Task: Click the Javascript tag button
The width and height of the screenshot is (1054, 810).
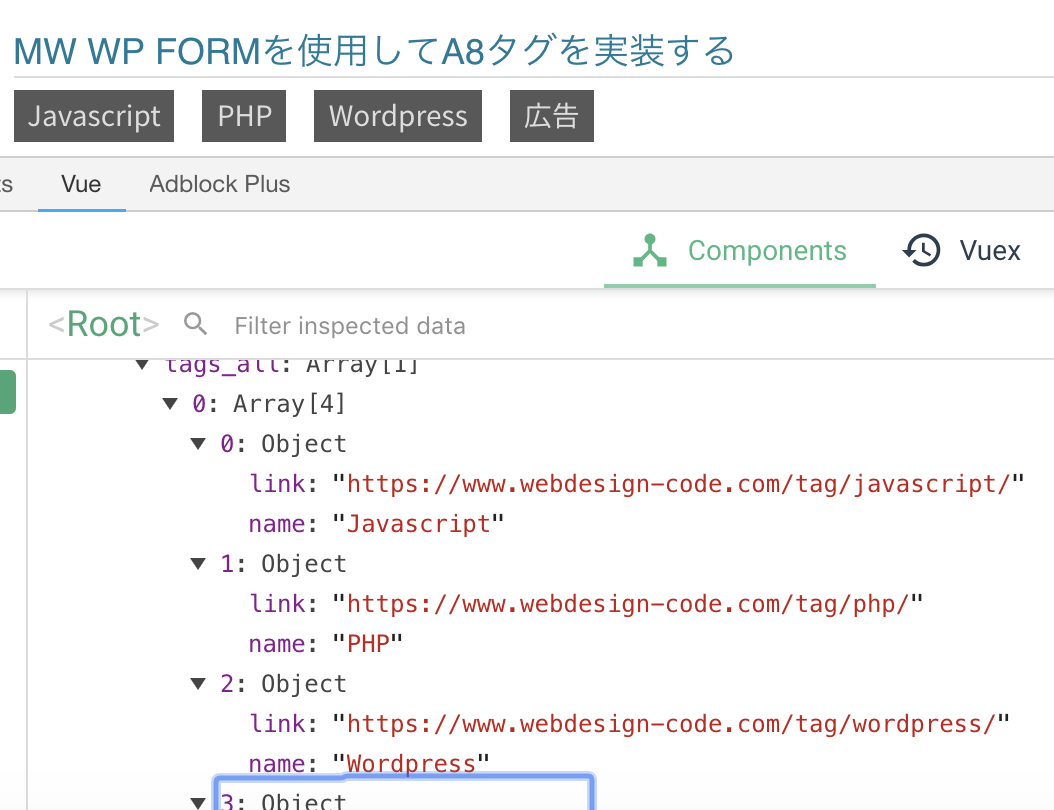Action: click(94, 116)
